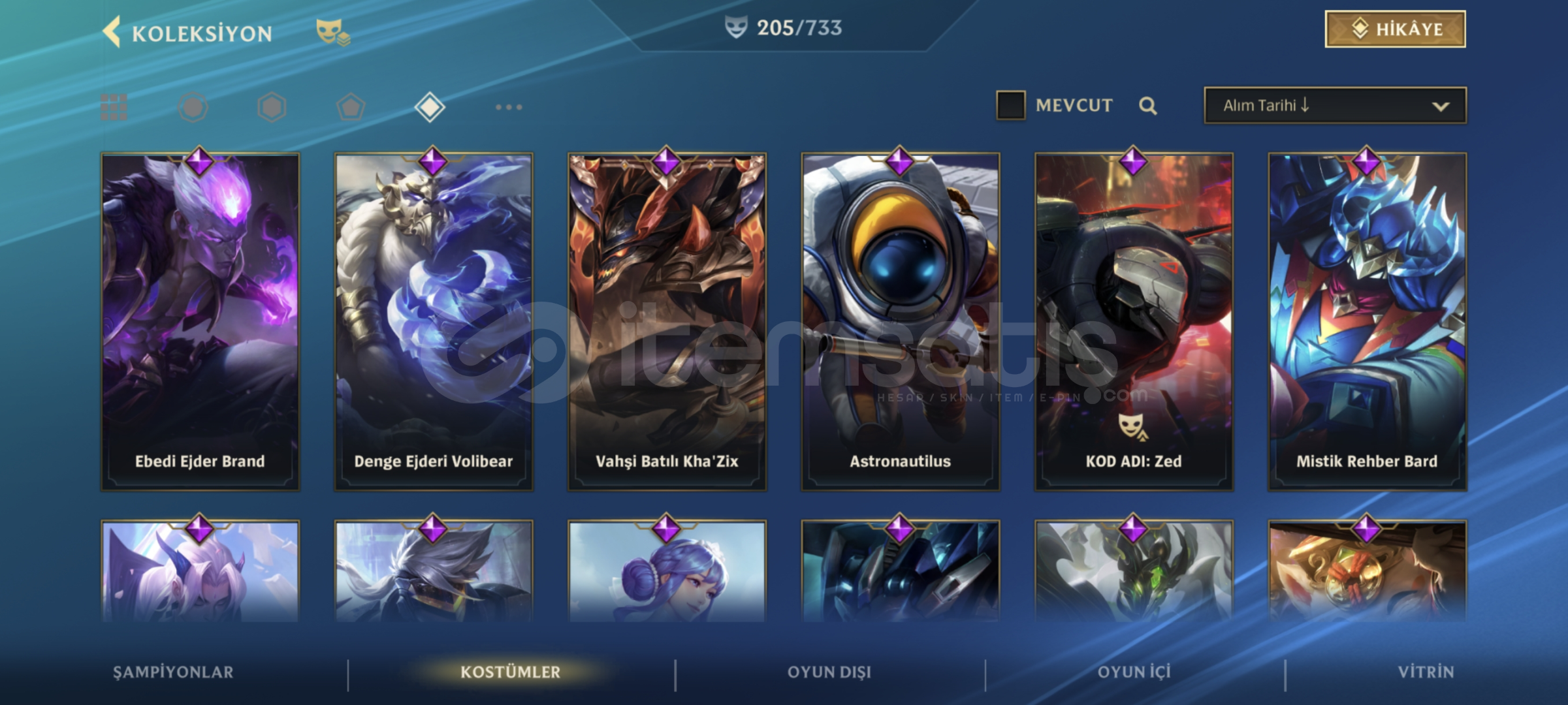The width and height of the screenshot is (1568, 705).
Task: Open the KOD ADI: Zed skin card
Action: tap(1134, 321)
